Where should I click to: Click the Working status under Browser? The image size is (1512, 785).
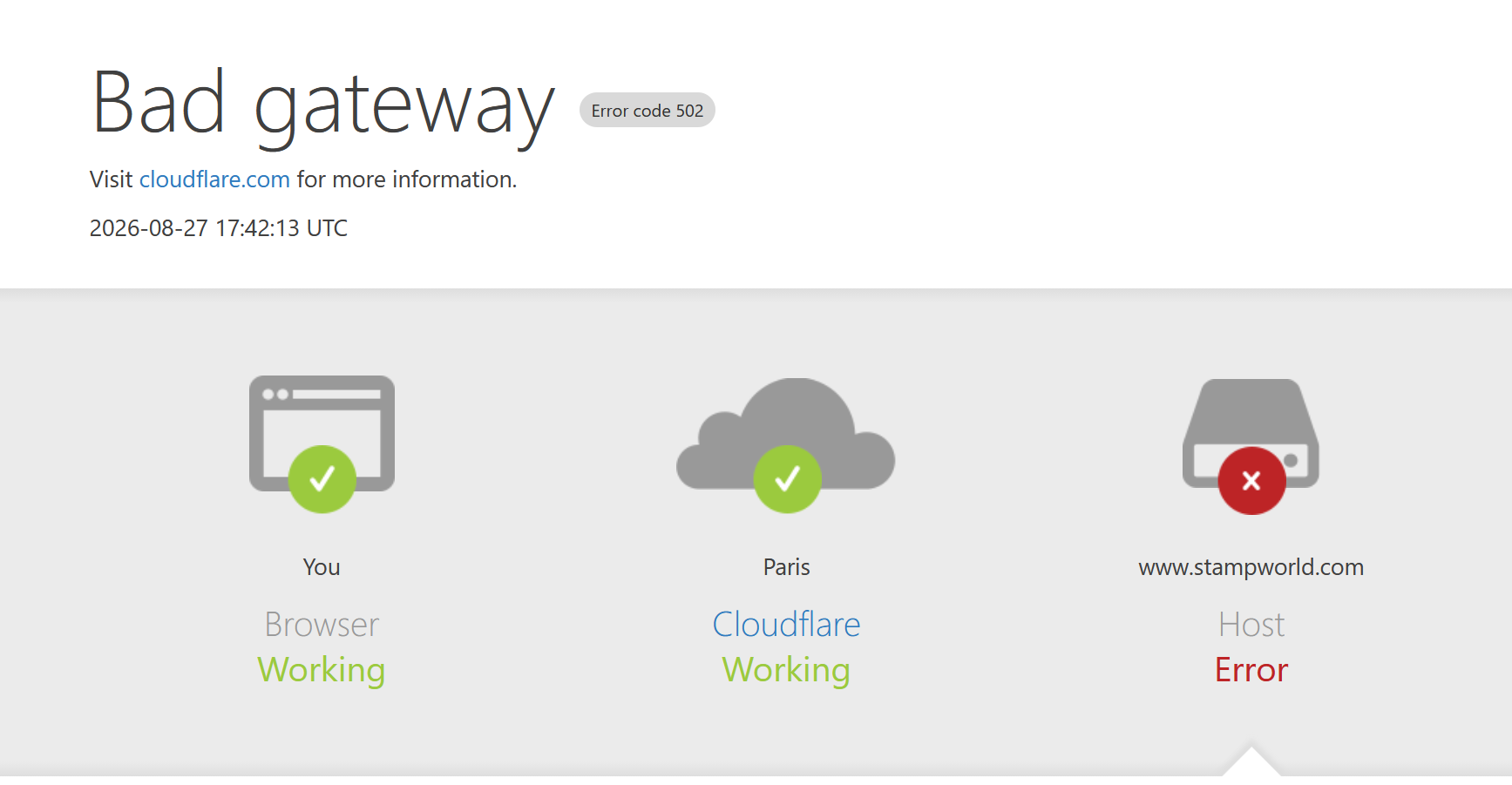tap(322, 670)
